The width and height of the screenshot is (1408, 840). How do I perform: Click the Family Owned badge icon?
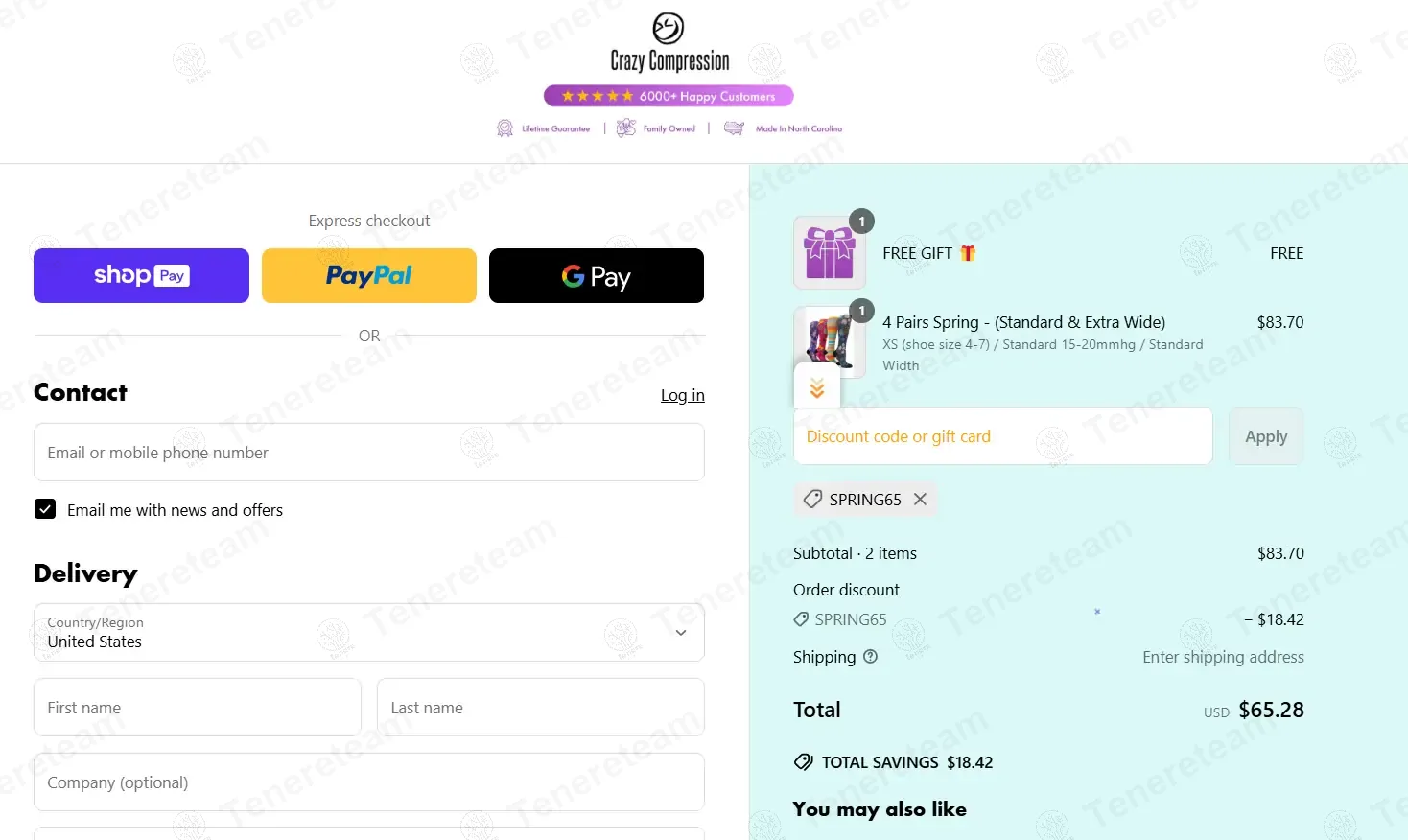626,128
